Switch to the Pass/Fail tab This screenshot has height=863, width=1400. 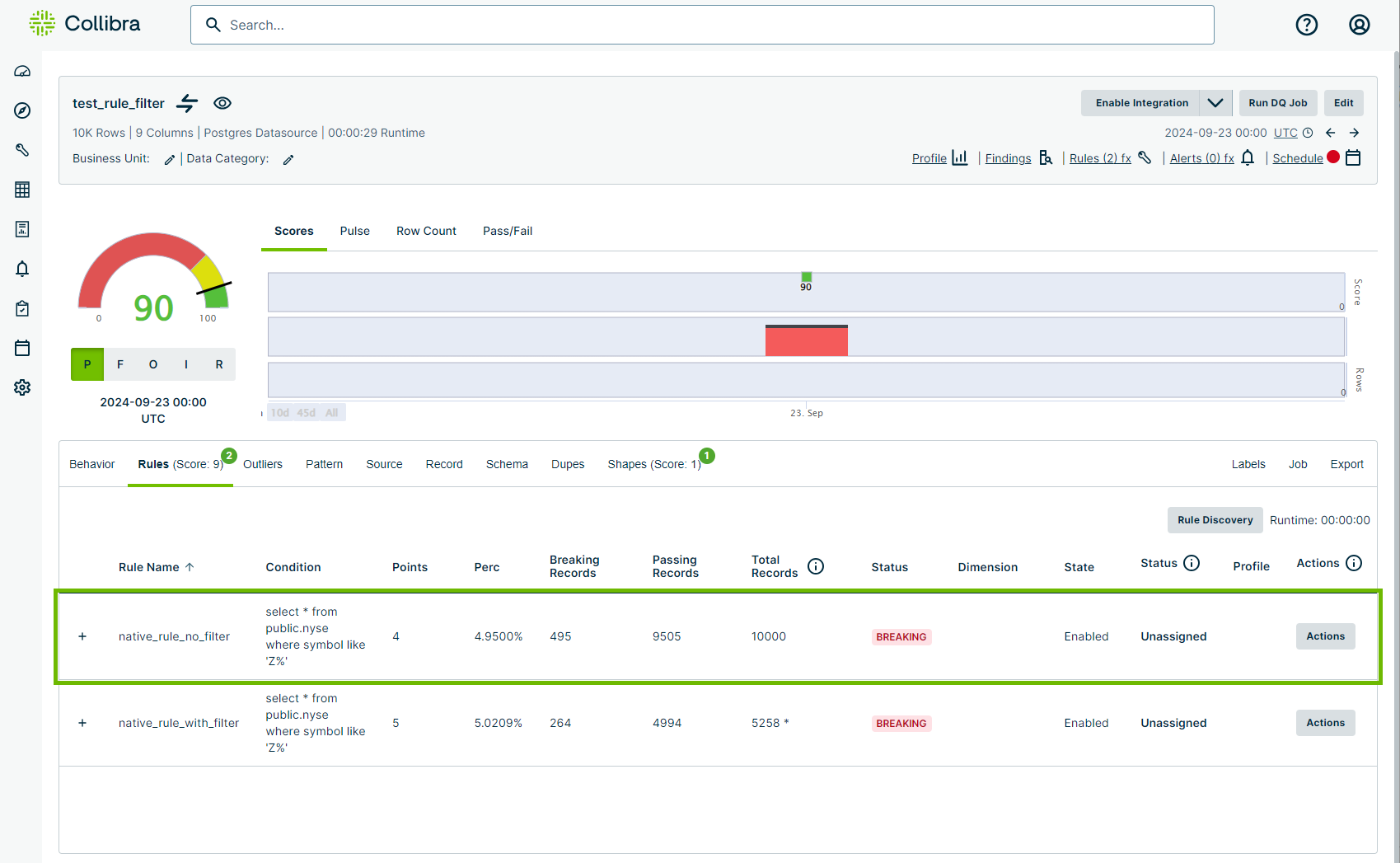tap(508, 231)
